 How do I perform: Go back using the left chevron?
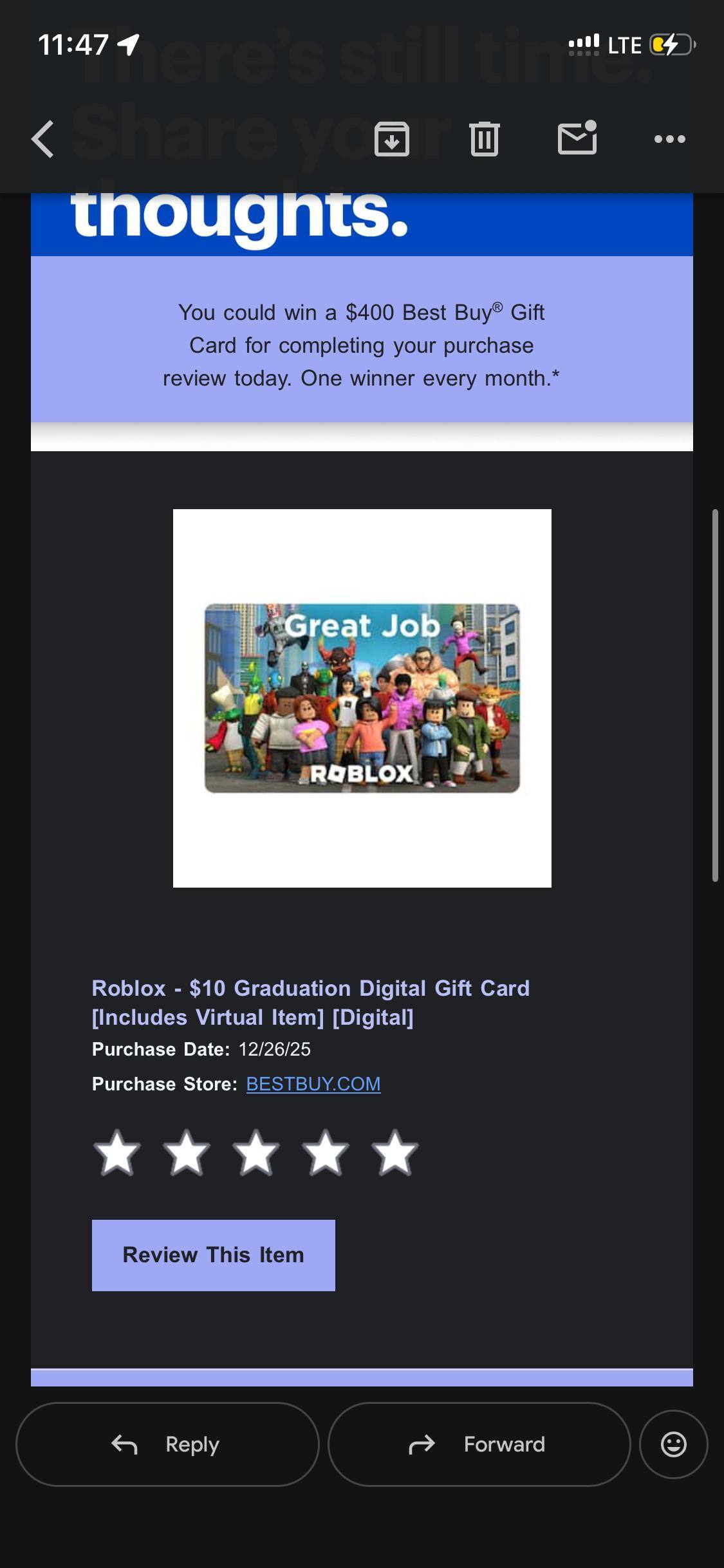42,139
